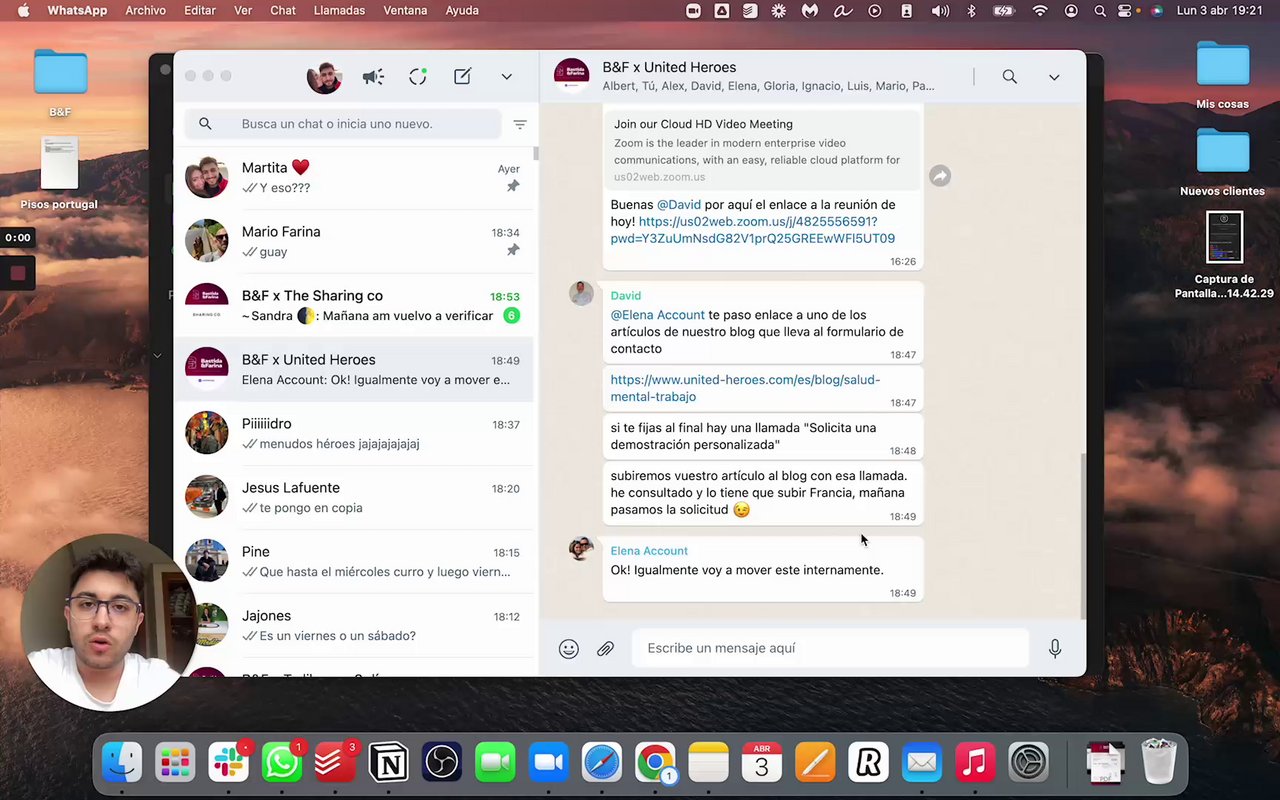
Task: Open the Piiiiiidro chat
Action: (x=355, y=434)
